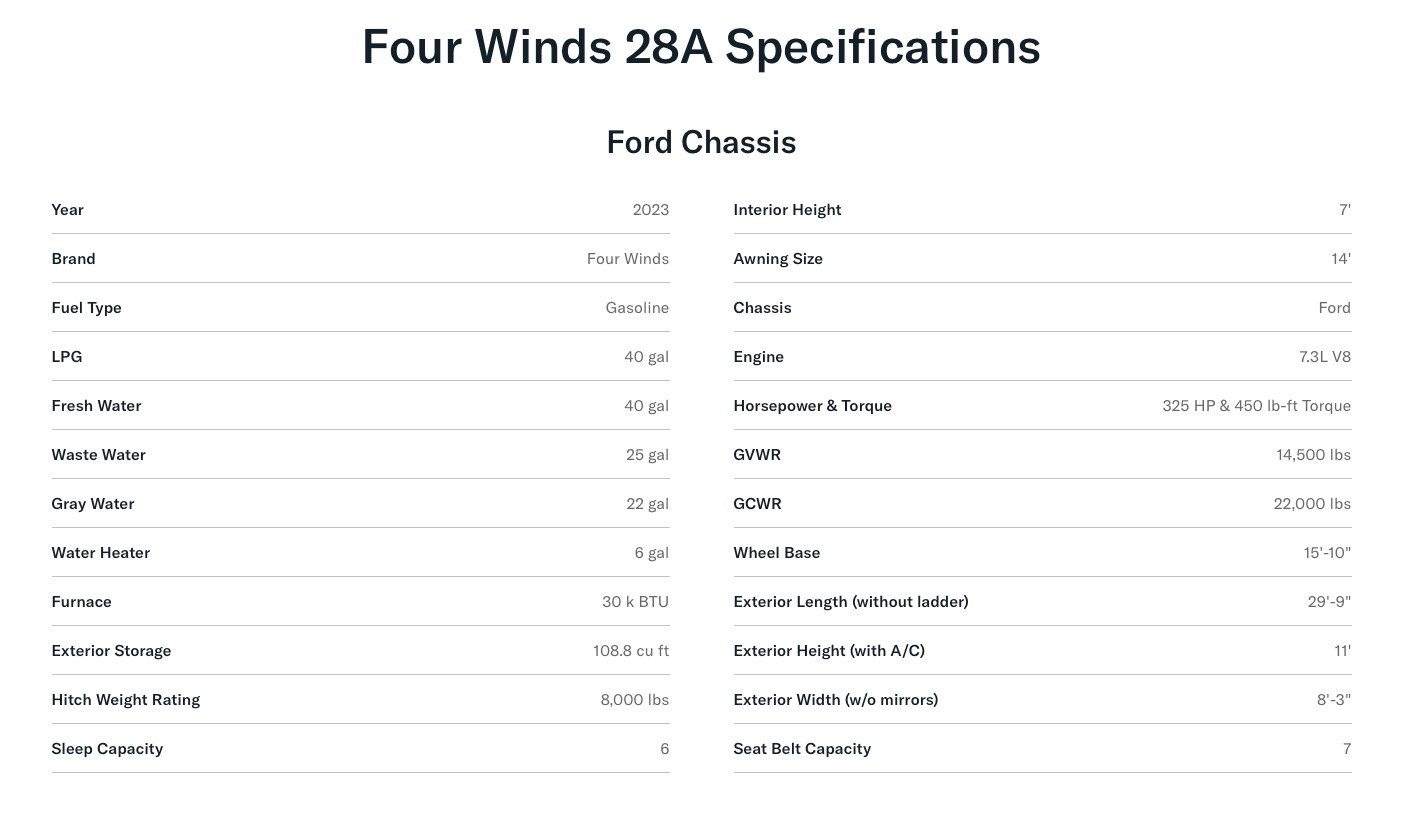Image resolution: width=1404 pixels, height=827 pixels.
Task: Click the 25 gal waste water value
Action: tap(647, 455)
